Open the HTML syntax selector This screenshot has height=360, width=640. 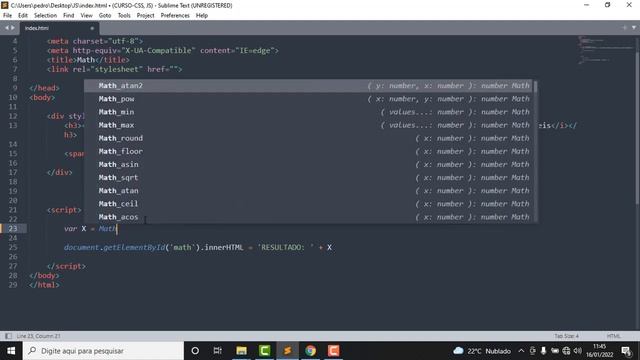pyautogui.click(x=613, y=336)
